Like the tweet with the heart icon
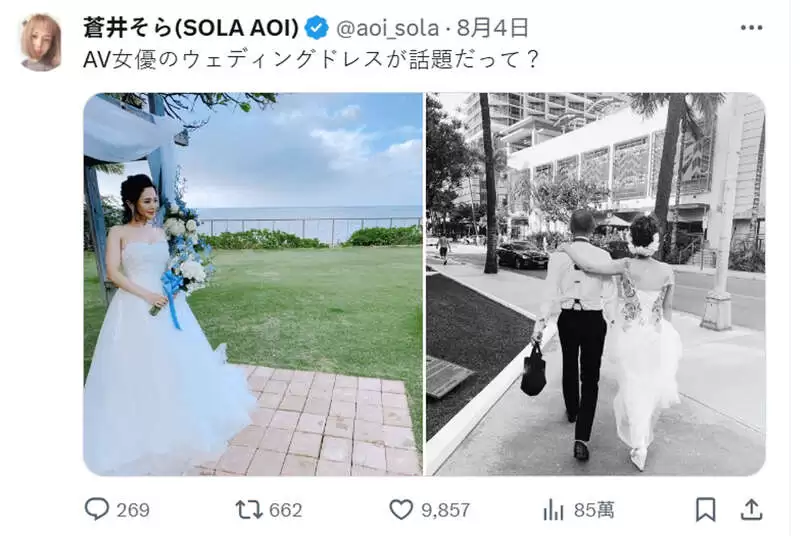Screen dimensions: 800x536 click(401, 509)
